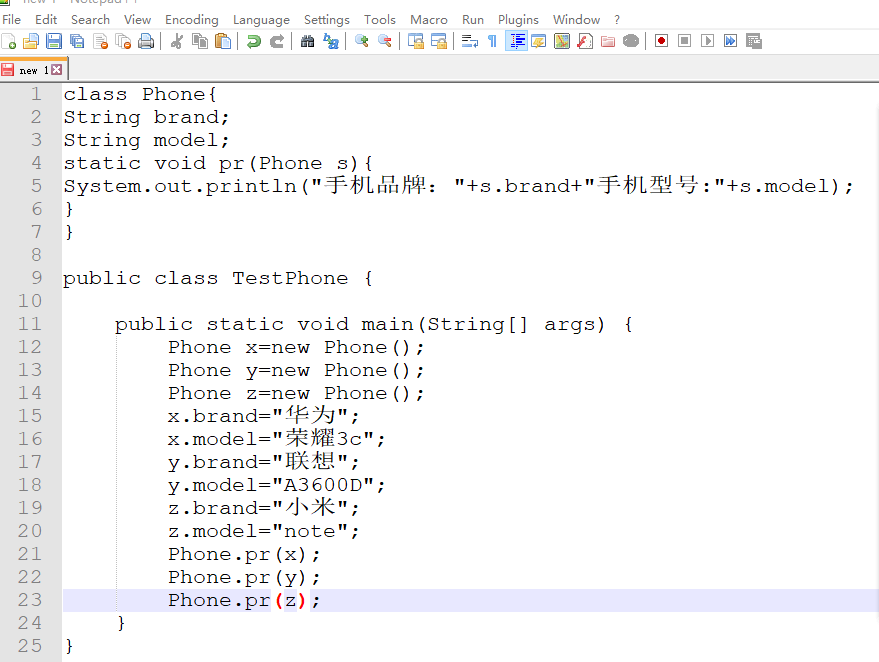The image size is (879, 662).
Task: Start macro recording with red dot
Action: tap(661, 41)
